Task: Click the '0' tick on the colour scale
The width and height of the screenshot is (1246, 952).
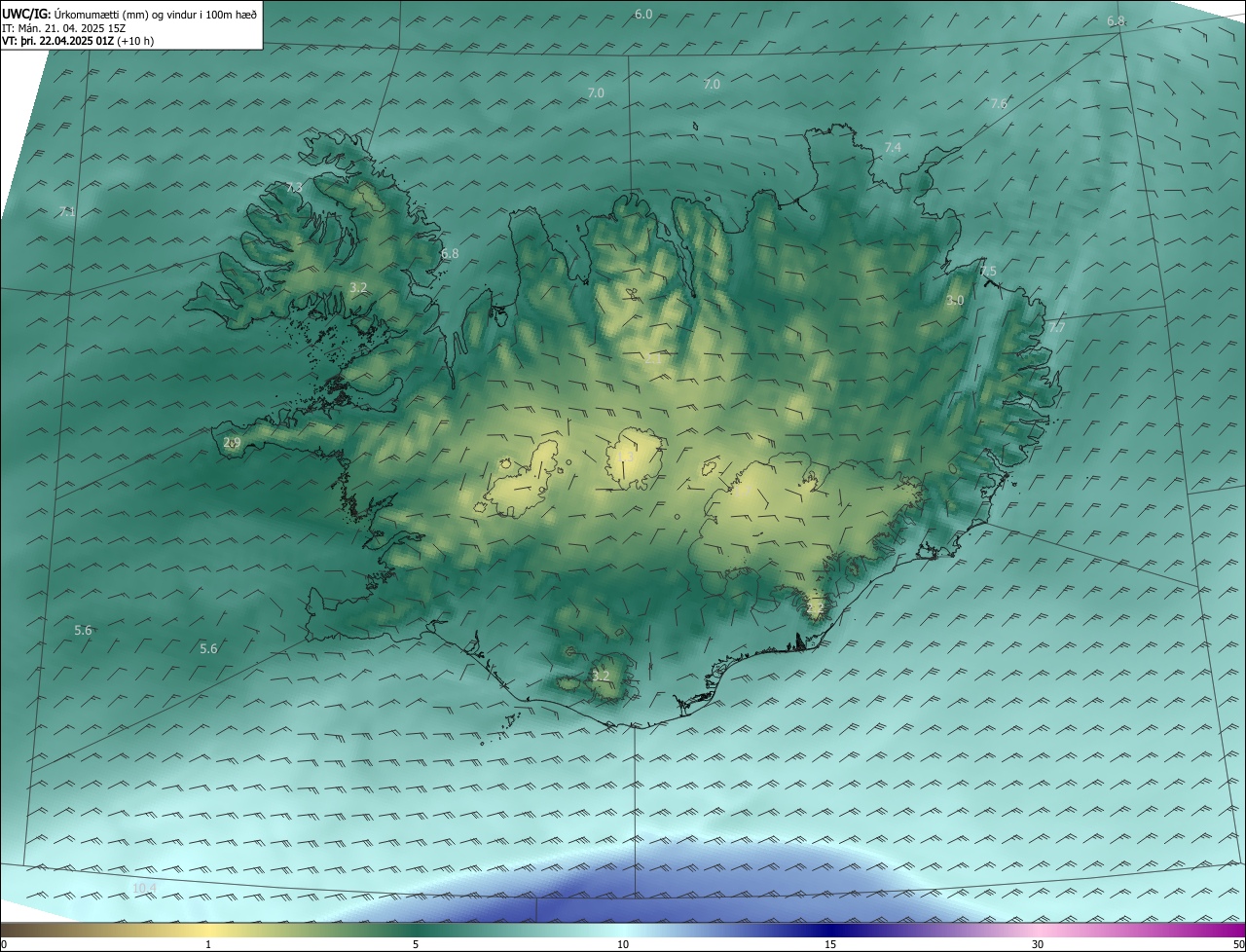Action: click(x=4, y=944)
